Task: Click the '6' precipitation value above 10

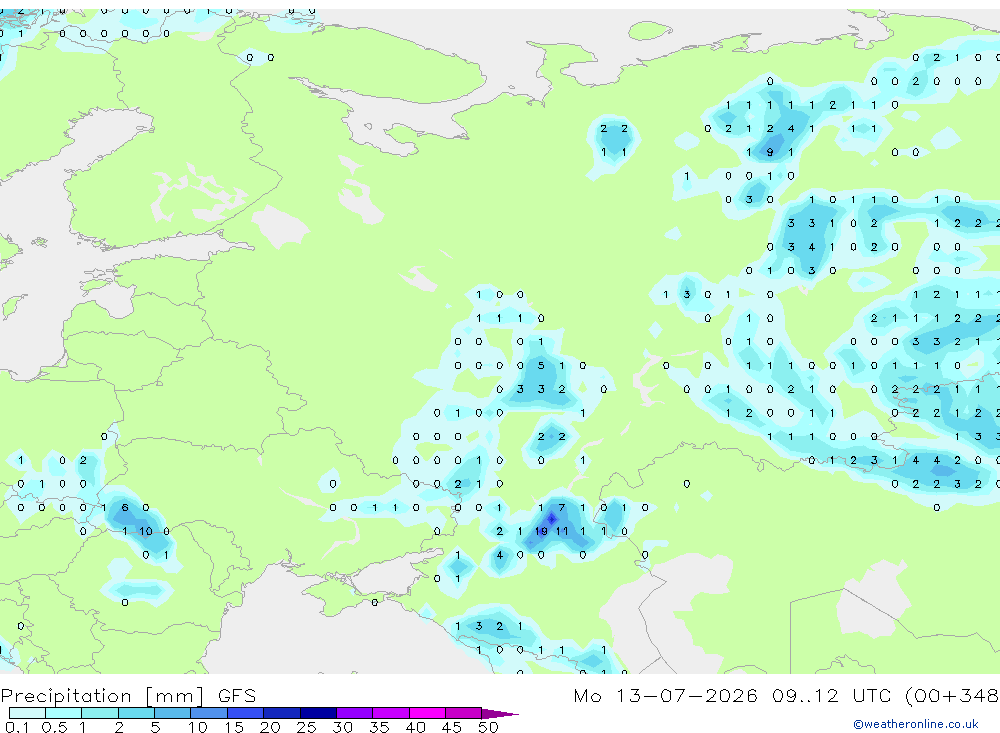Action: pyautogui.click(x=125, y=508)
